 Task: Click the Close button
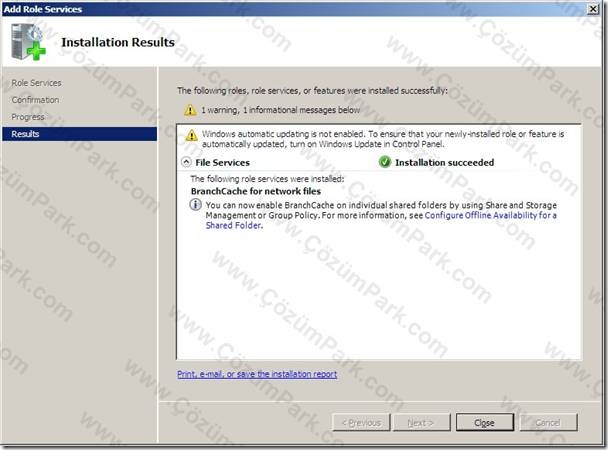[x=485, y=422]
